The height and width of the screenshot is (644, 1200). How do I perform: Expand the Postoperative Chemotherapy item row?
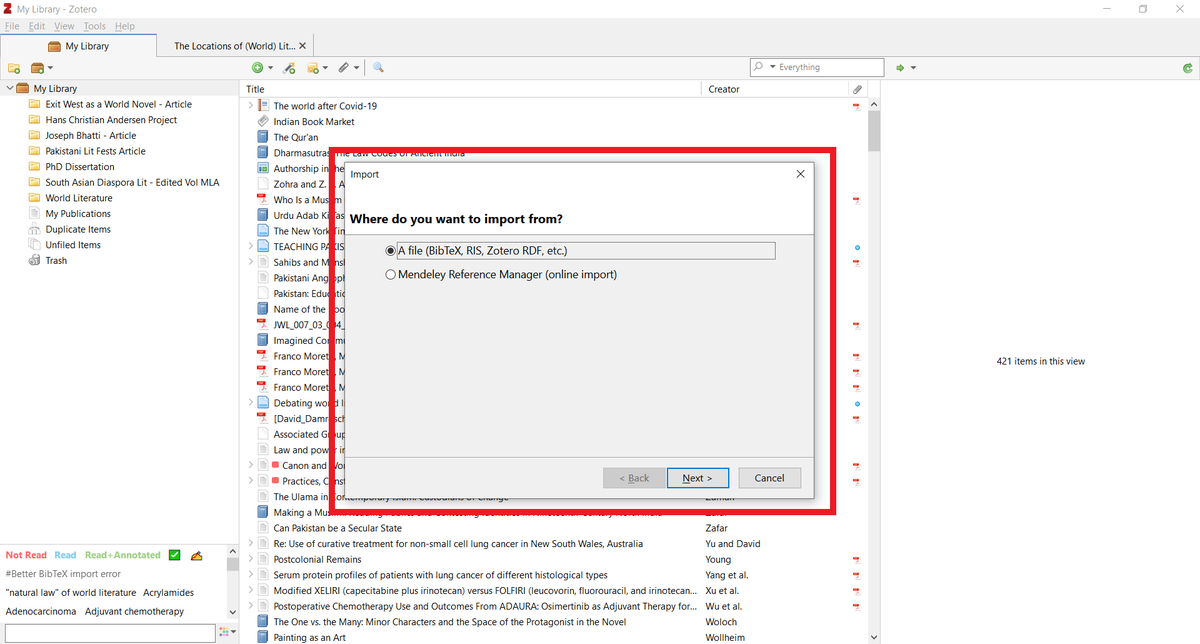[250, 606]
